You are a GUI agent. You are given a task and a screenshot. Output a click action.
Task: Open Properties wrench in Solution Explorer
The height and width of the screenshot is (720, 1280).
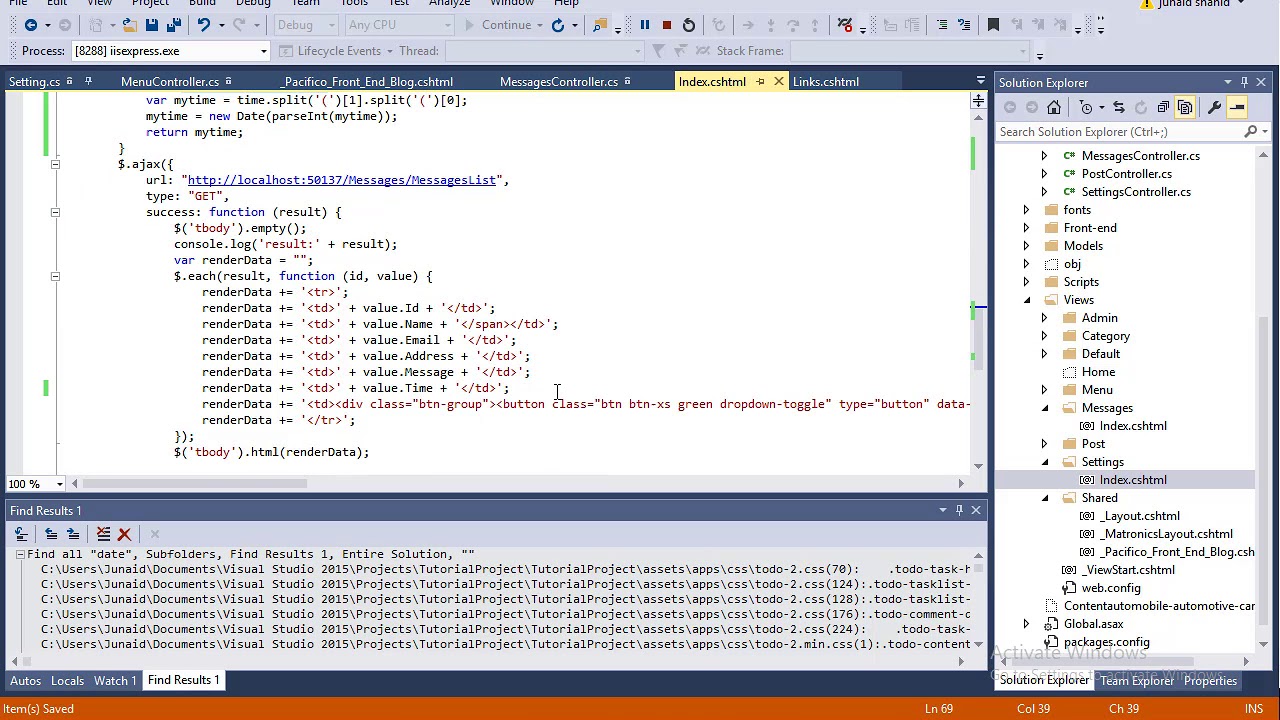pos(1214,107)
